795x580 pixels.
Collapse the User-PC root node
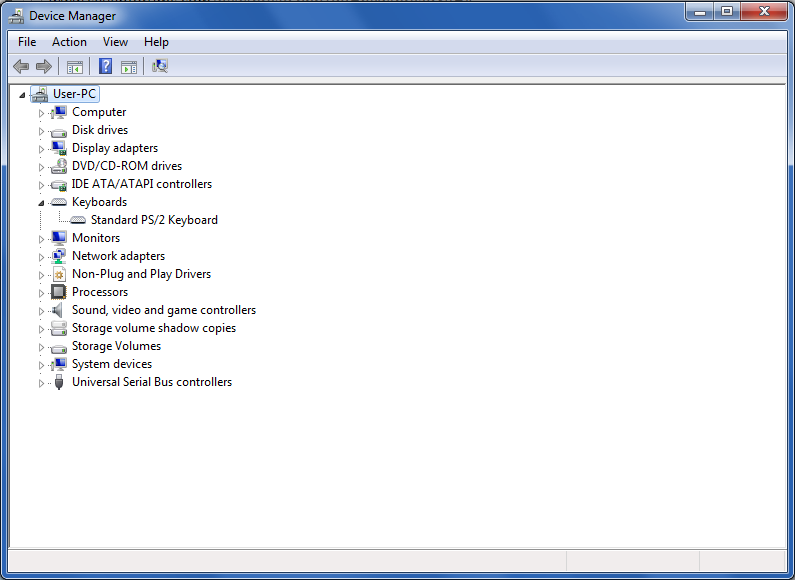pos(22,95)
